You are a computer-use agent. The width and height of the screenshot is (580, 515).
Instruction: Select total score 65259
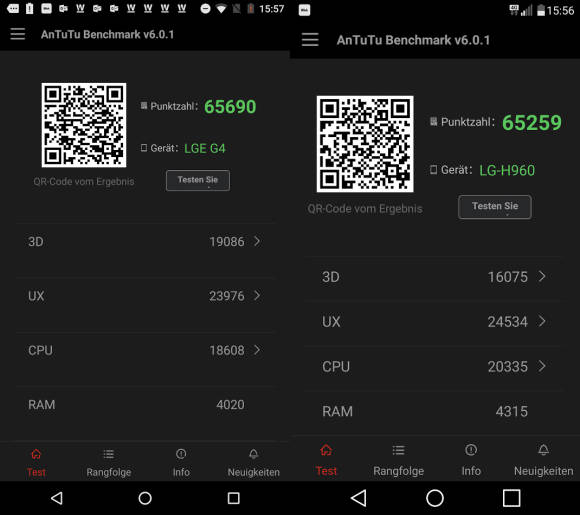[532, 122]
